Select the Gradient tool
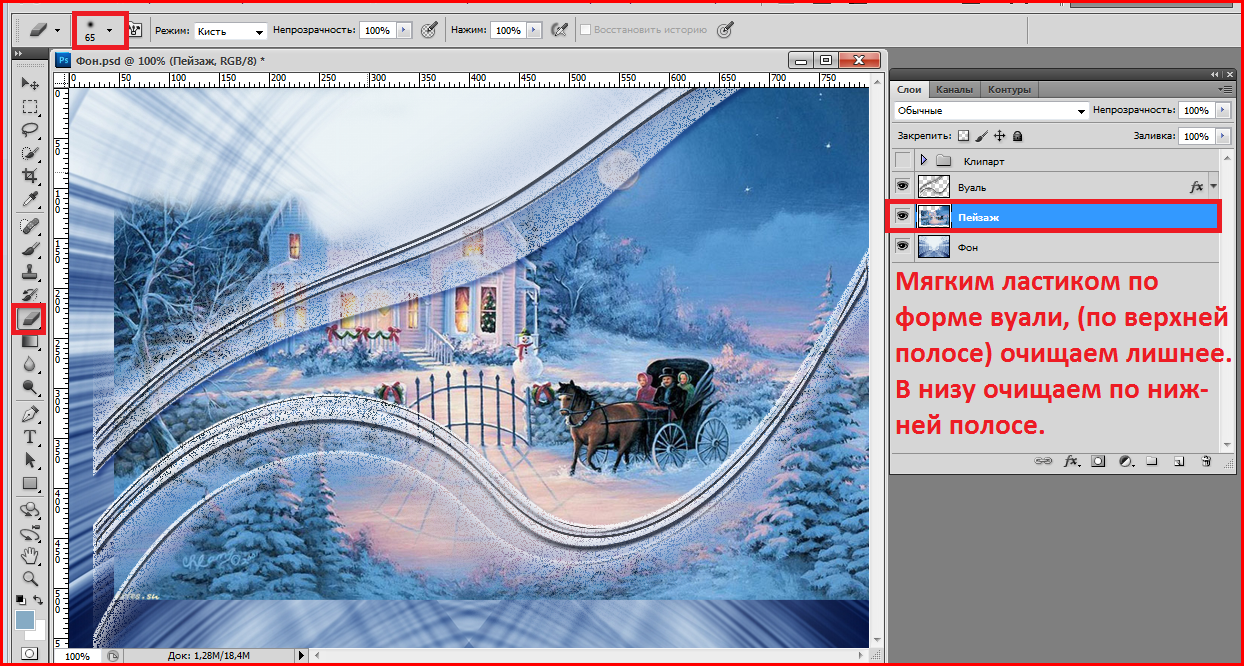This screenshot has height=666, width=1244. tap(30, 342)
